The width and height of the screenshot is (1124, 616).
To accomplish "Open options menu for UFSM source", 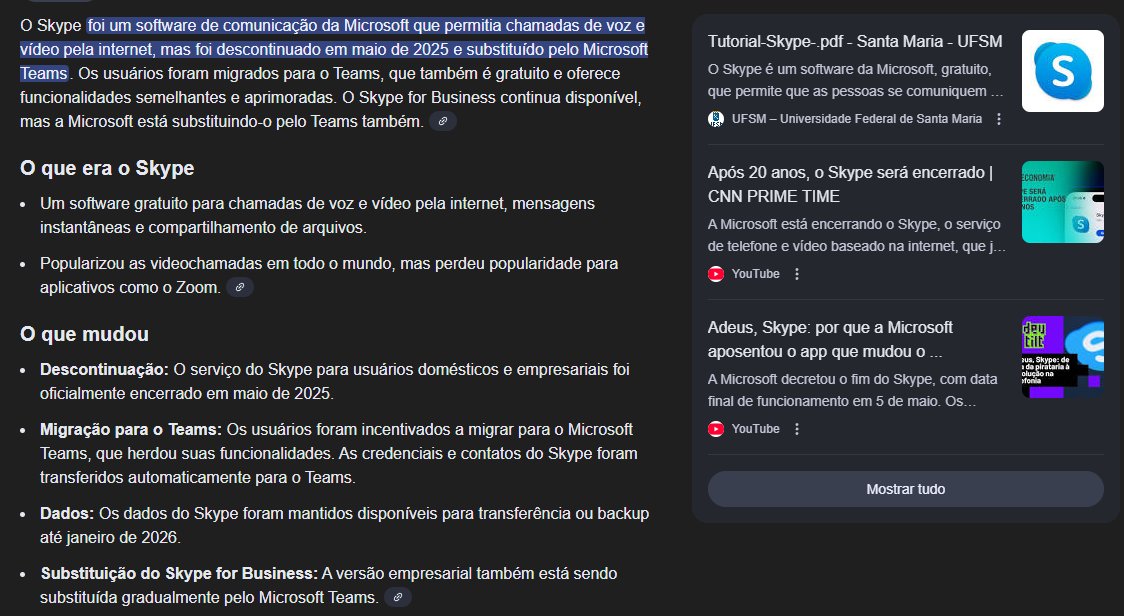I will point(999,119).
